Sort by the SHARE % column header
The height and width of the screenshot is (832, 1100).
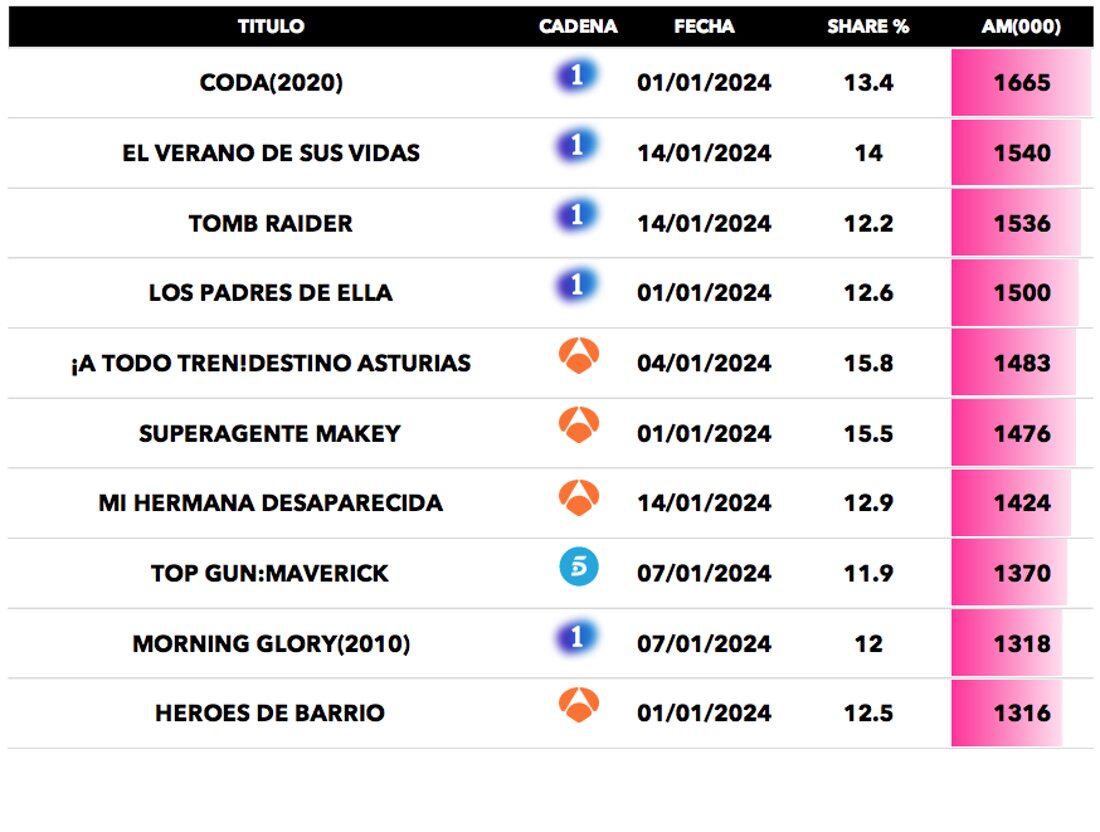[x=868, y=27]
